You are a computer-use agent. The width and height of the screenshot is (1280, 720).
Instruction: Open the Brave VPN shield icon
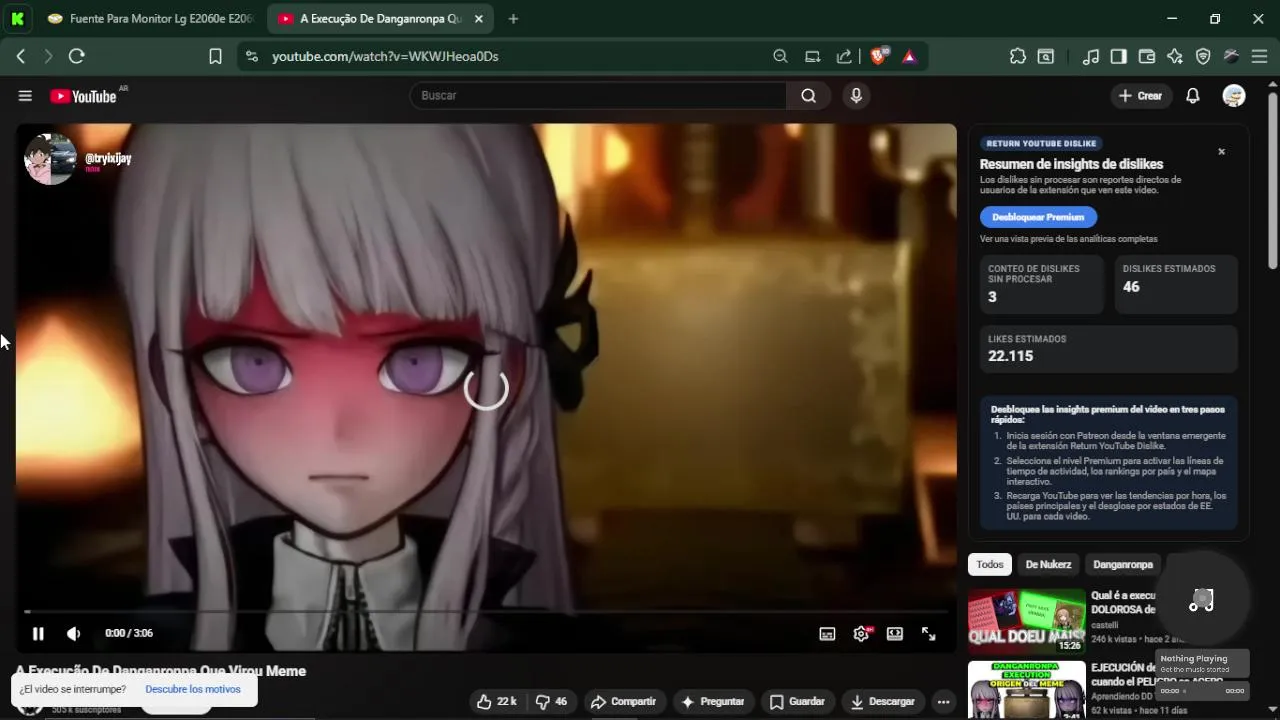[x=1203, y=57]
